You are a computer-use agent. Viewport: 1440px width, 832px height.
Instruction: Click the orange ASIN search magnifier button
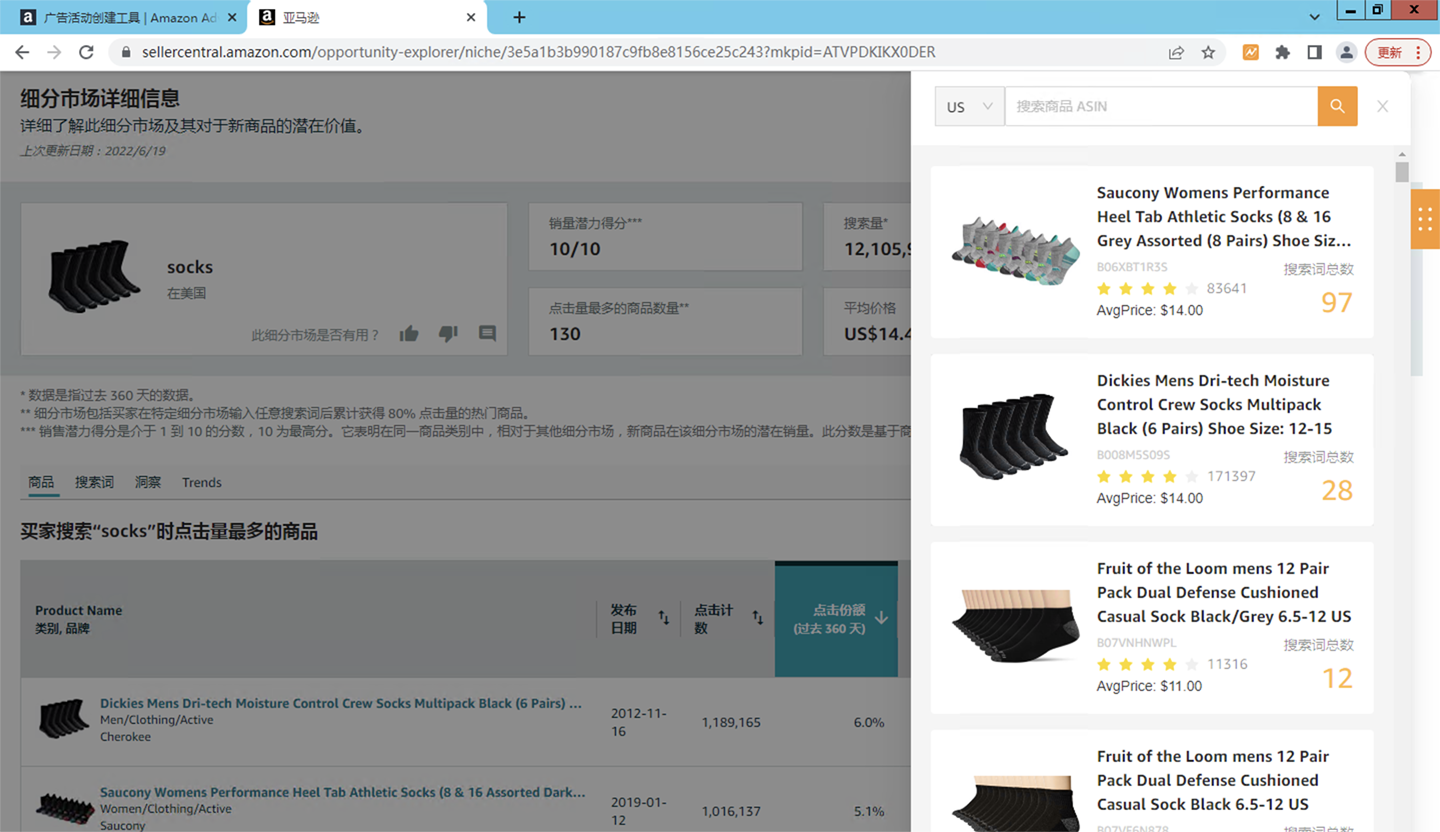pos(1337,106)
